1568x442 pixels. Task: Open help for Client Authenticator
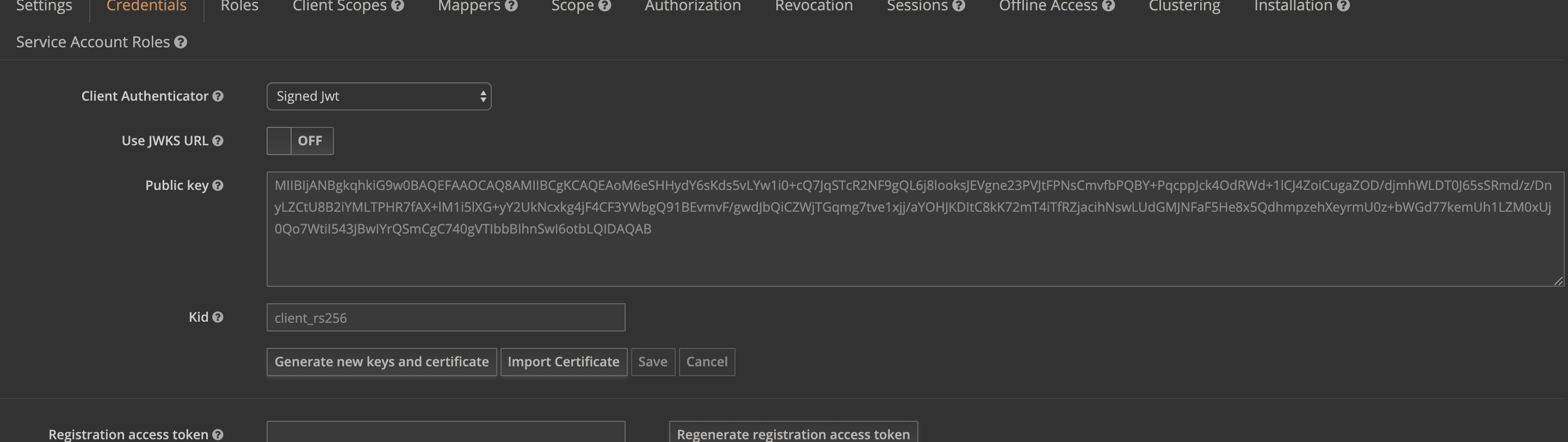tap(218, 96)
